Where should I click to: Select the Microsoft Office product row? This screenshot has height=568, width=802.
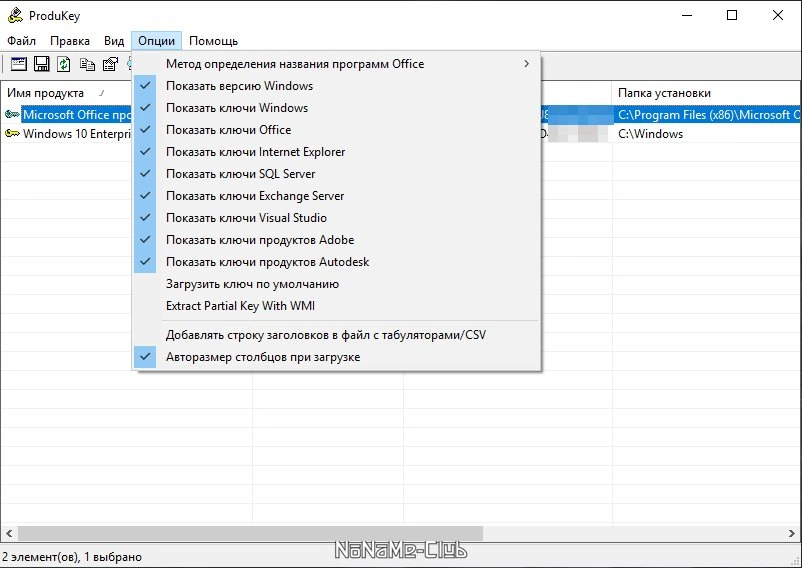coord(77,115)
